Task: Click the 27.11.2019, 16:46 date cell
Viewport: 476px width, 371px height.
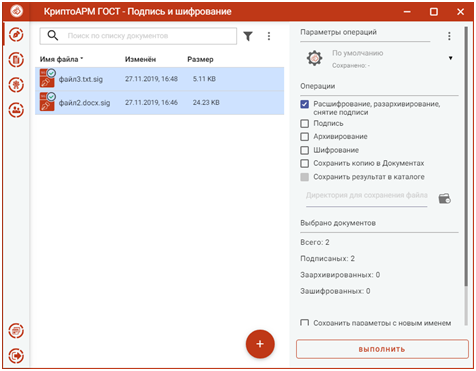Action: tap(151, 102)
